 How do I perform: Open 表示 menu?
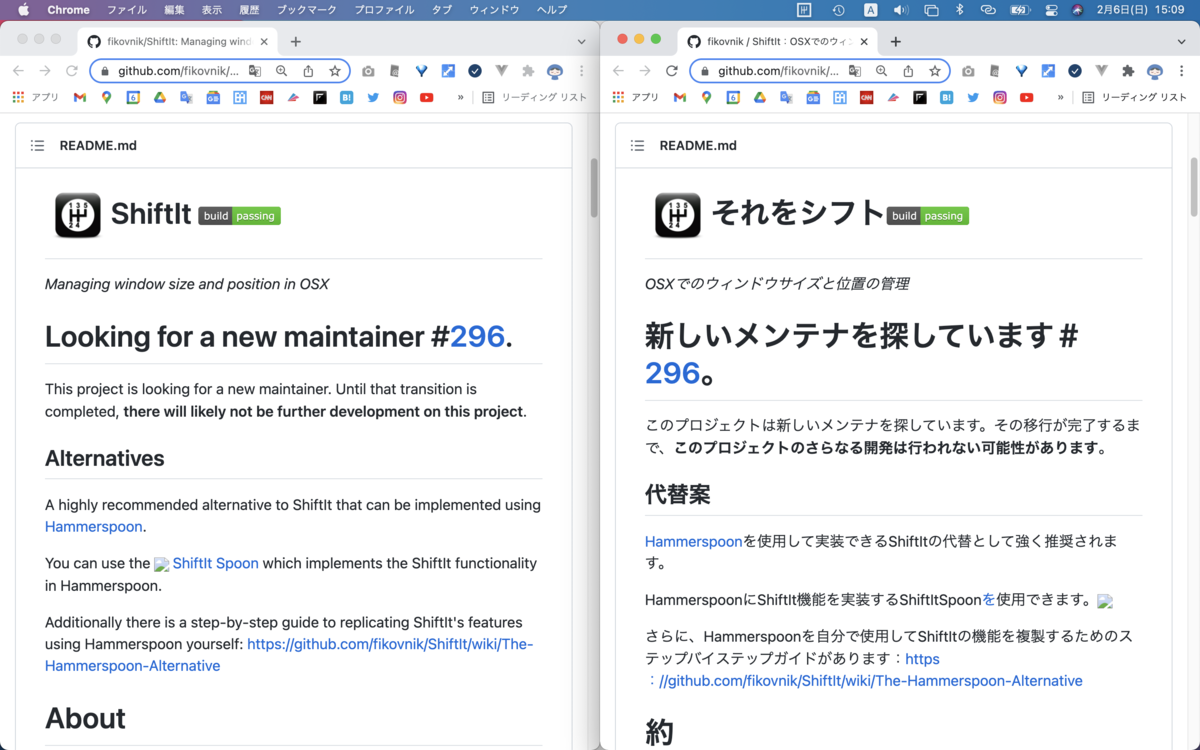(212, 10)
